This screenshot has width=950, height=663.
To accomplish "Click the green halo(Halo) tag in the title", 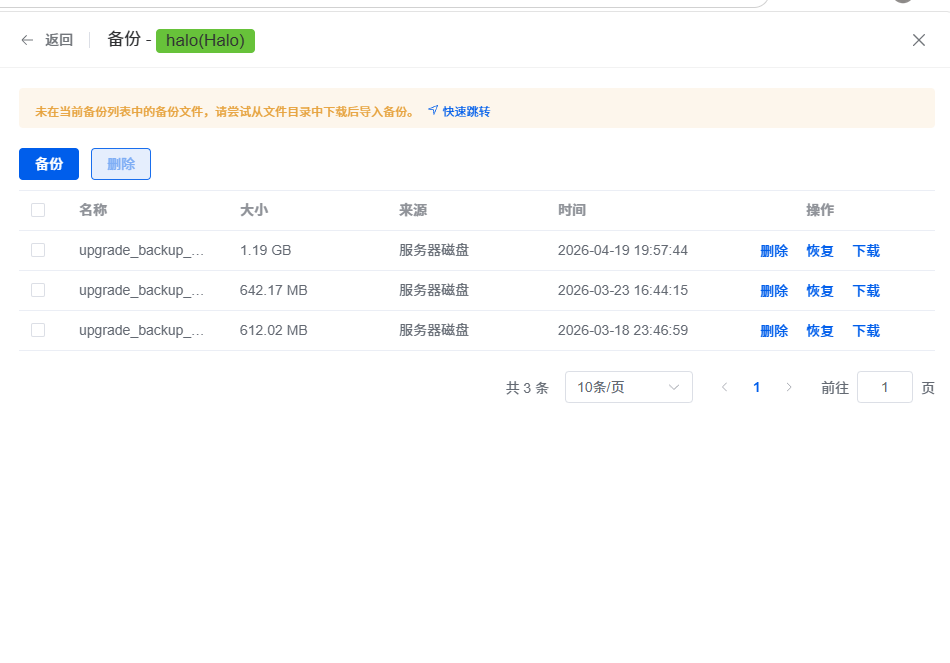I will (x=205, y=41).
